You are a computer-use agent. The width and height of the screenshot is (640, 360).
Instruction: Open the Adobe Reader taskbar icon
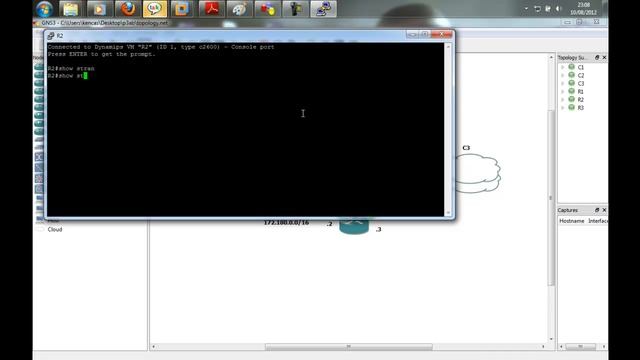[211, 9]
